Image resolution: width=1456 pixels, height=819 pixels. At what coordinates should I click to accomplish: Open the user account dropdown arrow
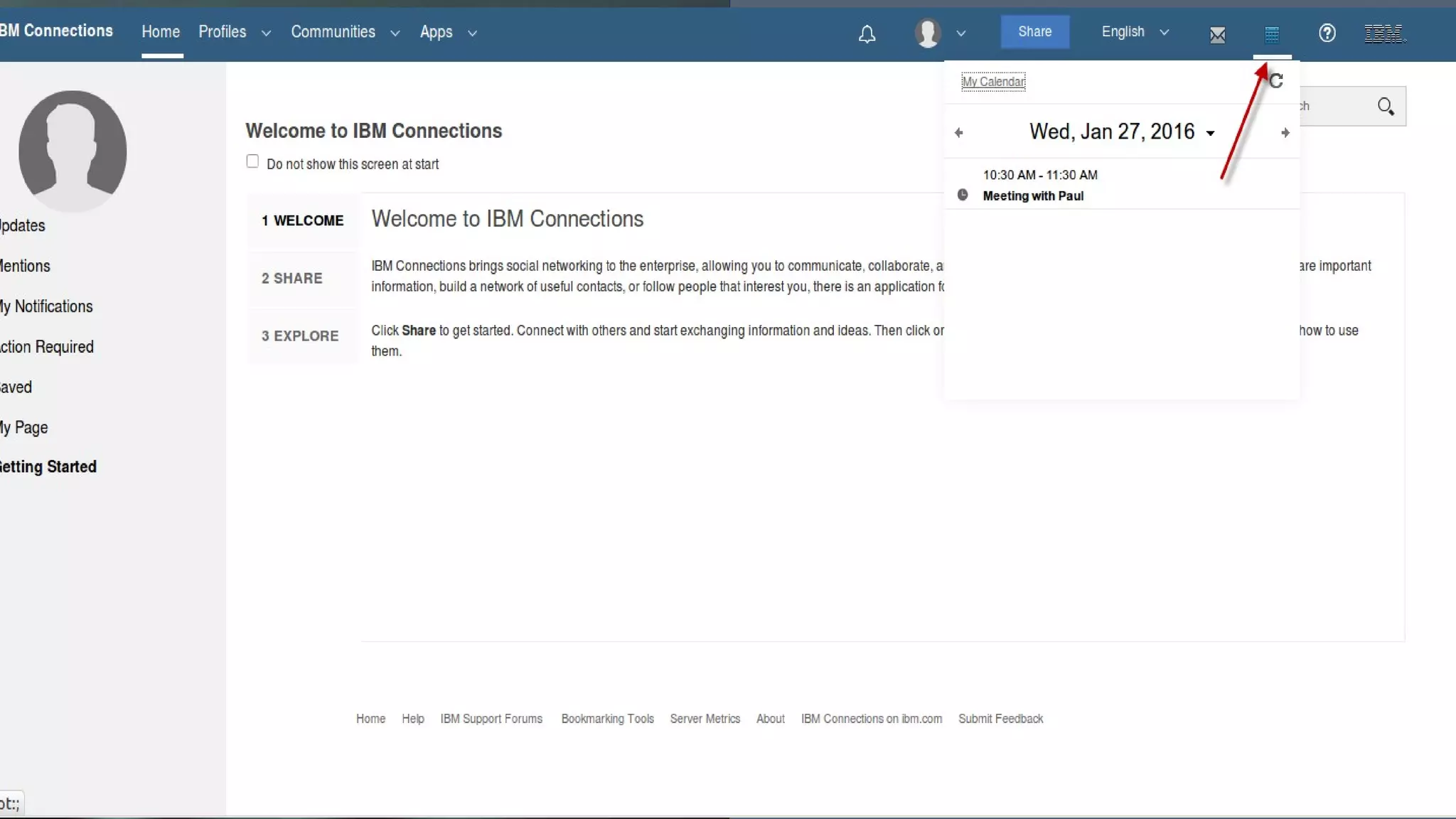[960, 33]
